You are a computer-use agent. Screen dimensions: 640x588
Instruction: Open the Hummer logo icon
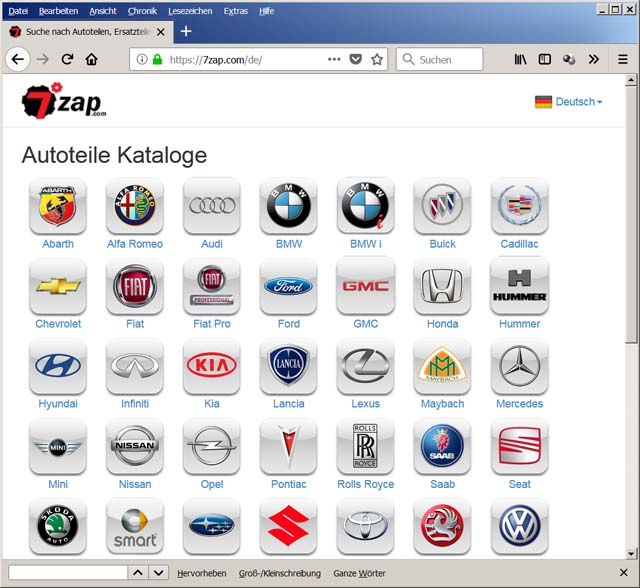520,286
